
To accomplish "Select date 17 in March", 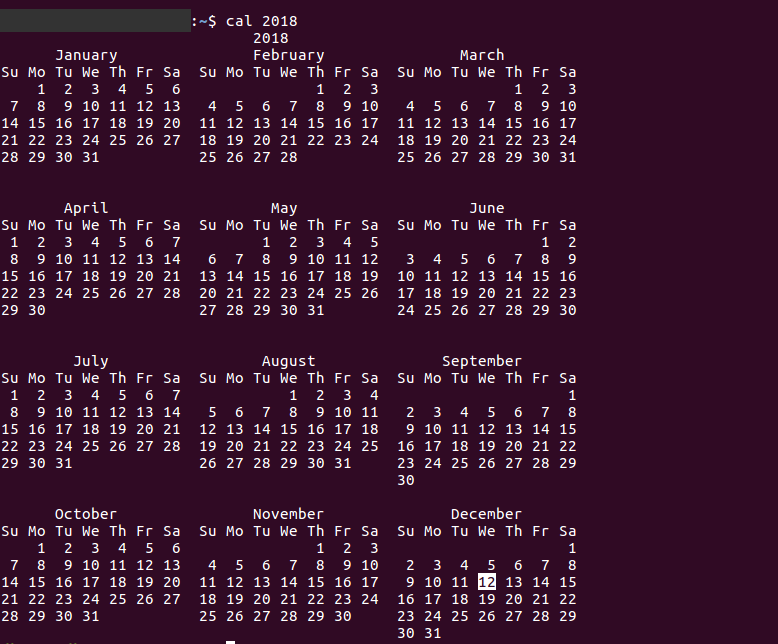I will coord(568,123).
